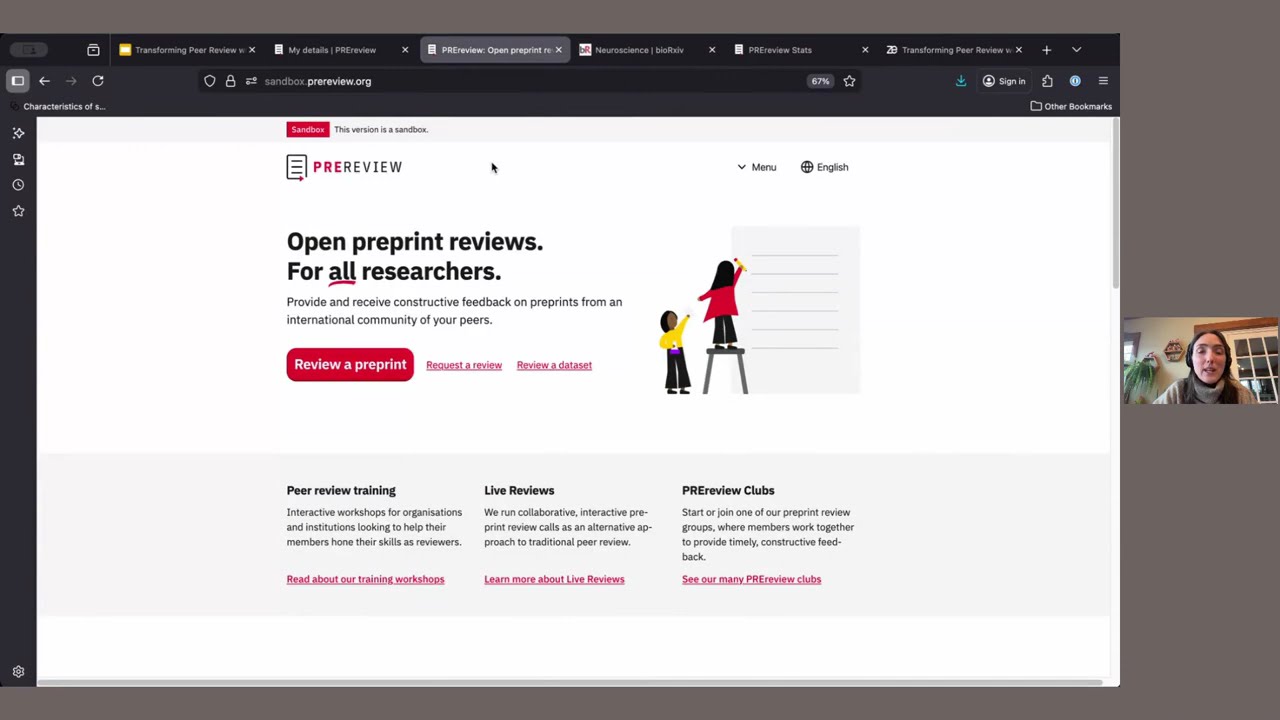Screen dimensions: 1280x720
Task: Close the active PREreview Open preprint tab
Action: [x=558, y=50]
